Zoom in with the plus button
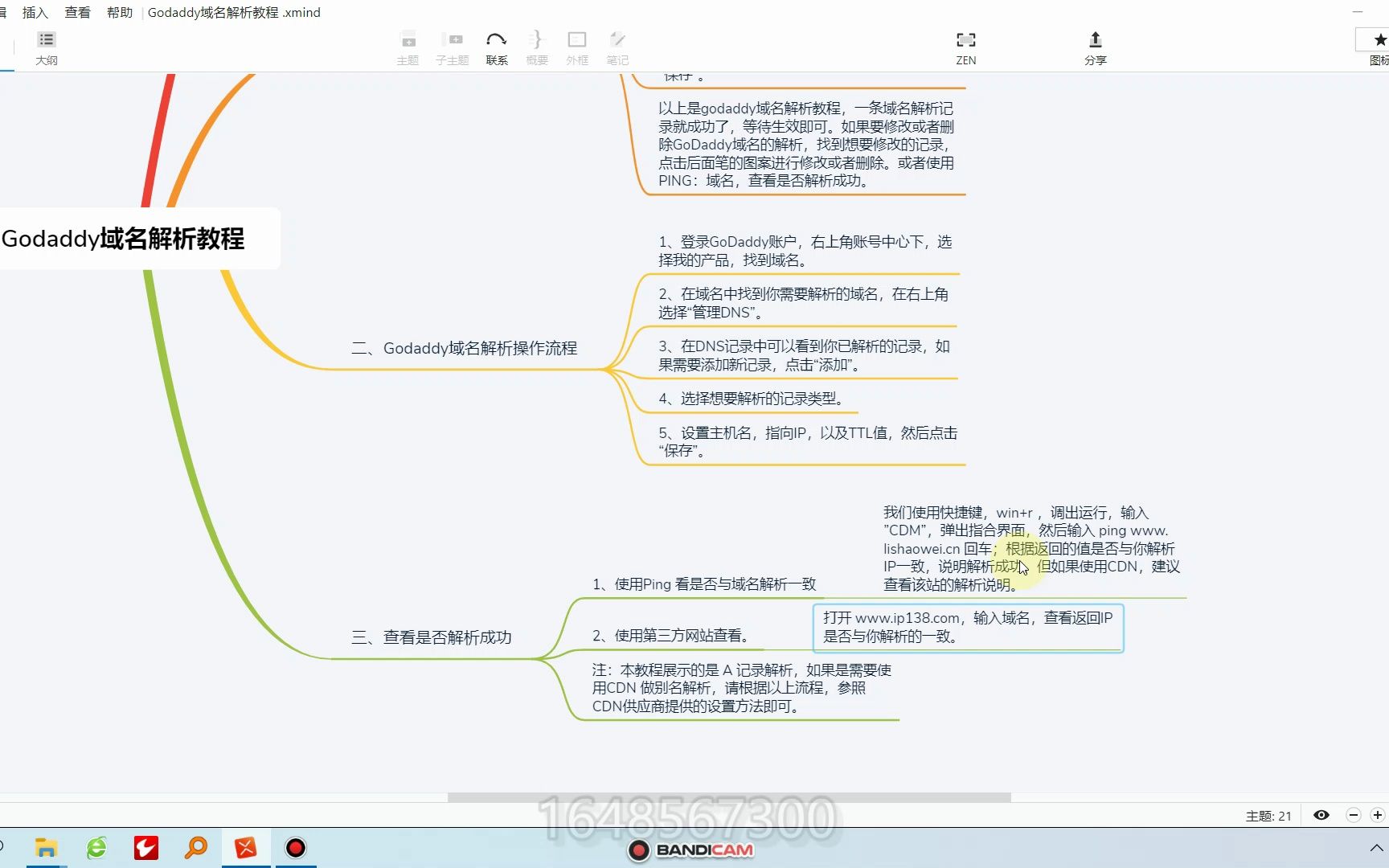Viewport: 1389px width, 868px height. pyautogui.click(x=1378, y=815)
